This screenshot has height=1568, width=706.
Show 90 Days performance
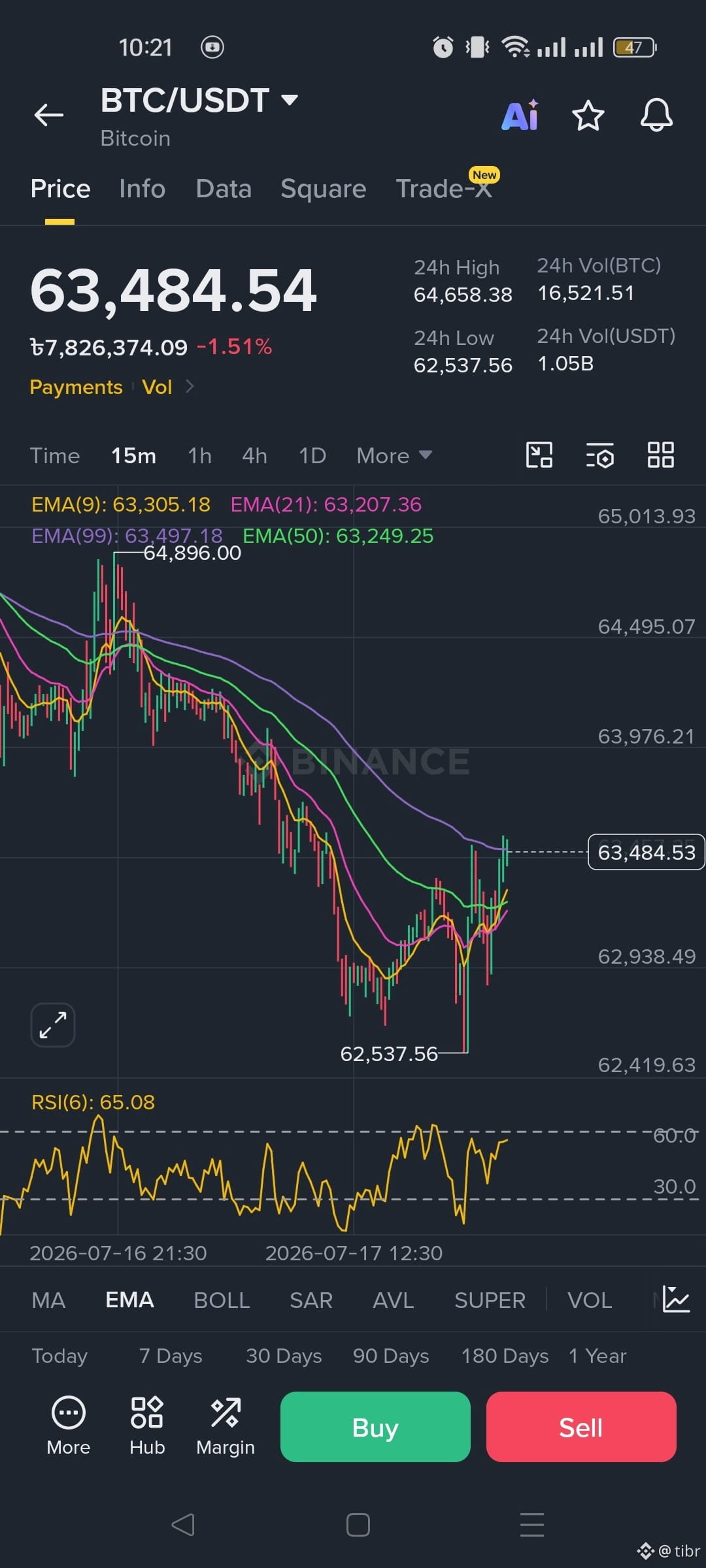(391, 1356)
